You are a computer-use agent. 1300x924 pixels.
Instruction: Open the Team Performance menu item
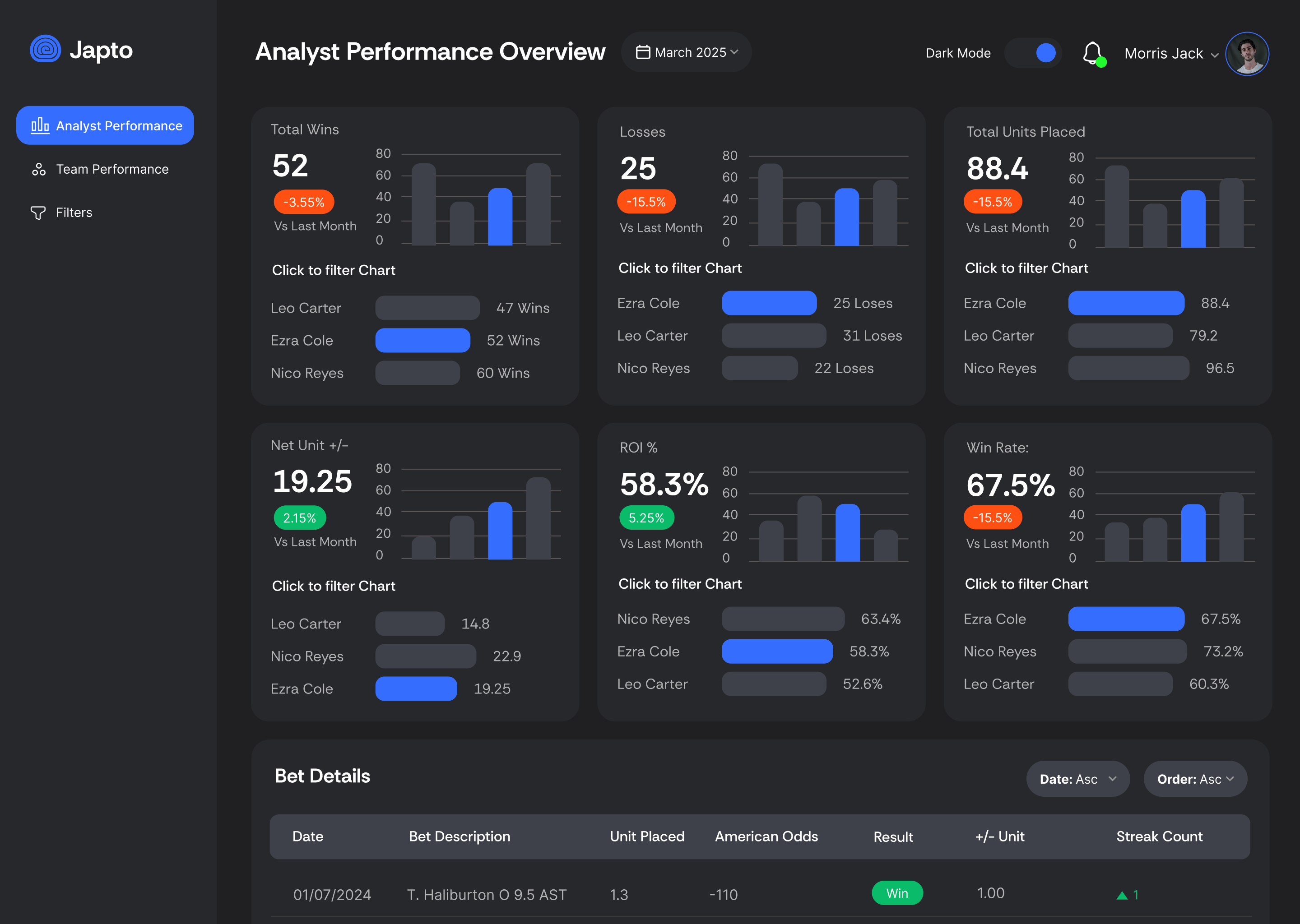click(112, 169)
